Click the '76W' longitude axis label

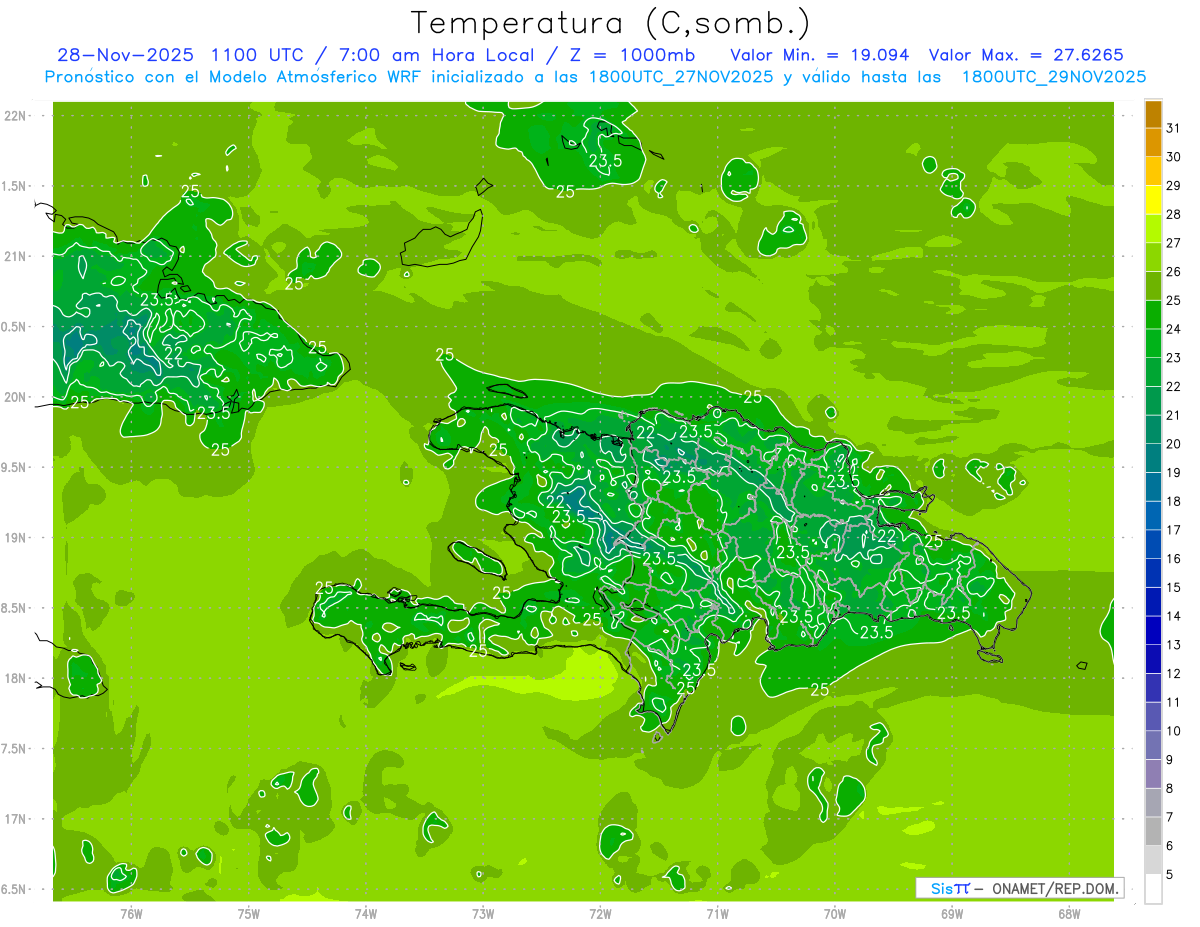131,914
